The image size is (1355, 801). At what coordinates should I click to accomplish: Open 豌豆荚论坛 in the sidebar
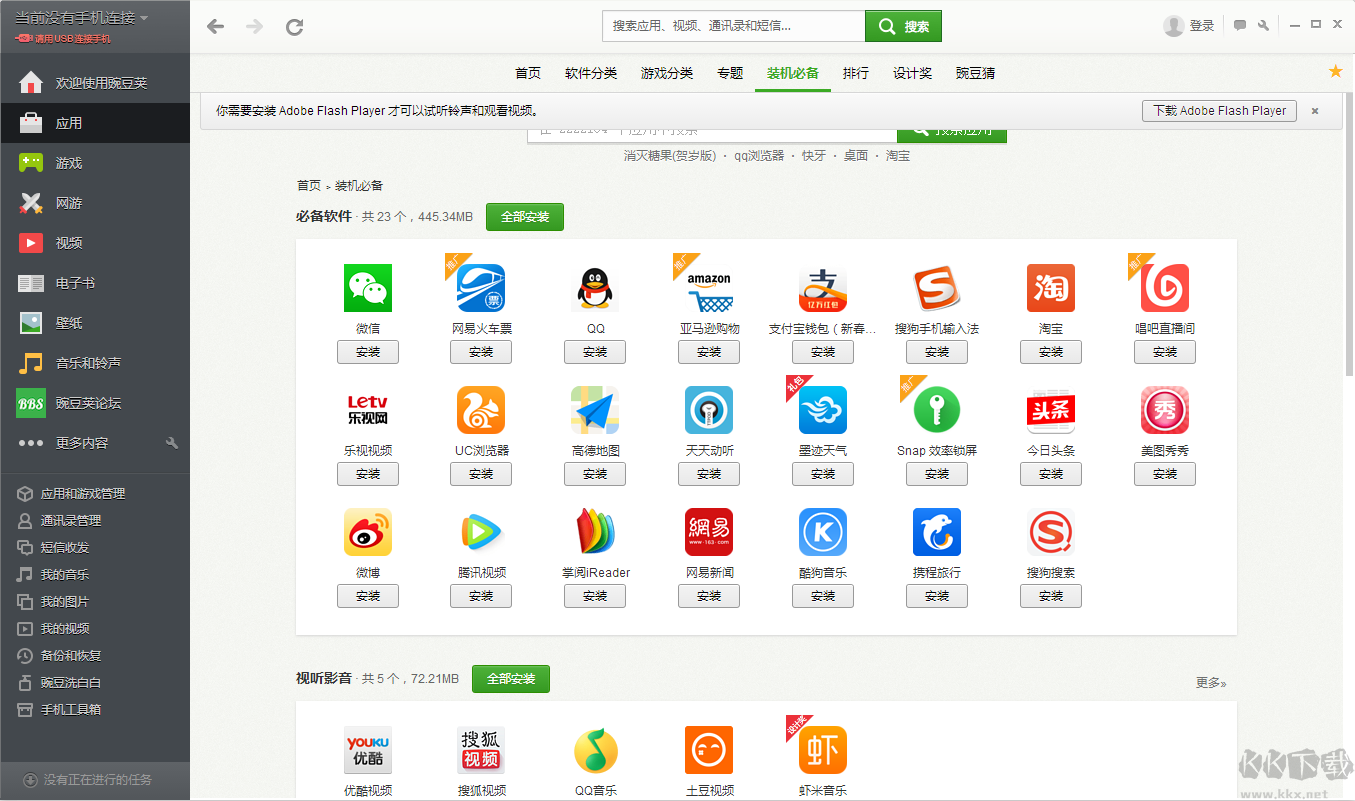coord(95,403)
